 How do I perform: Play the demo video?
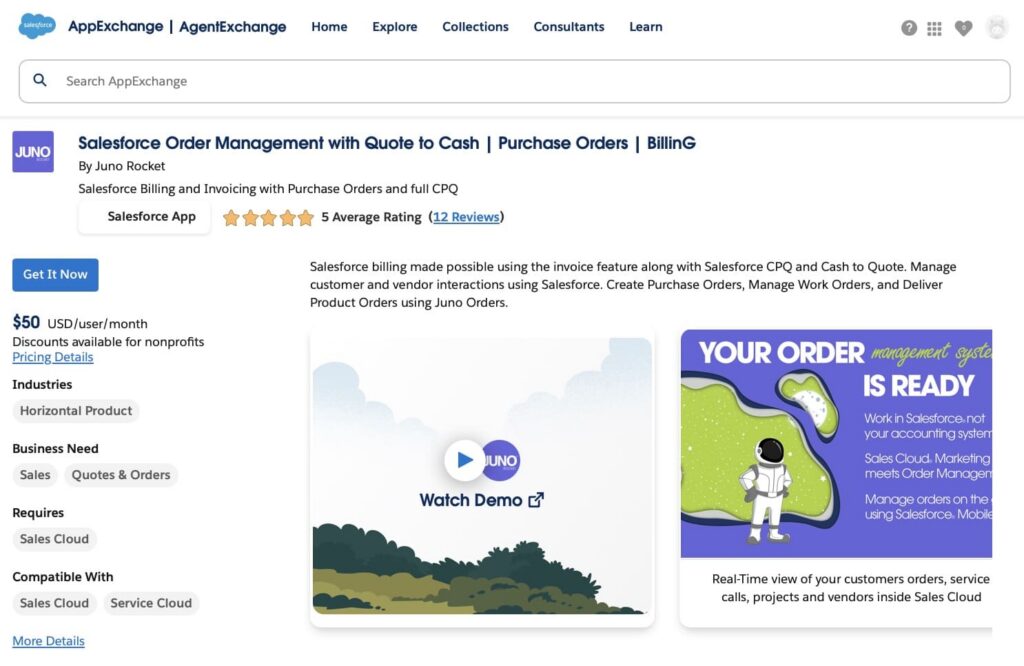pyautogui.click(x=464, y=460)
